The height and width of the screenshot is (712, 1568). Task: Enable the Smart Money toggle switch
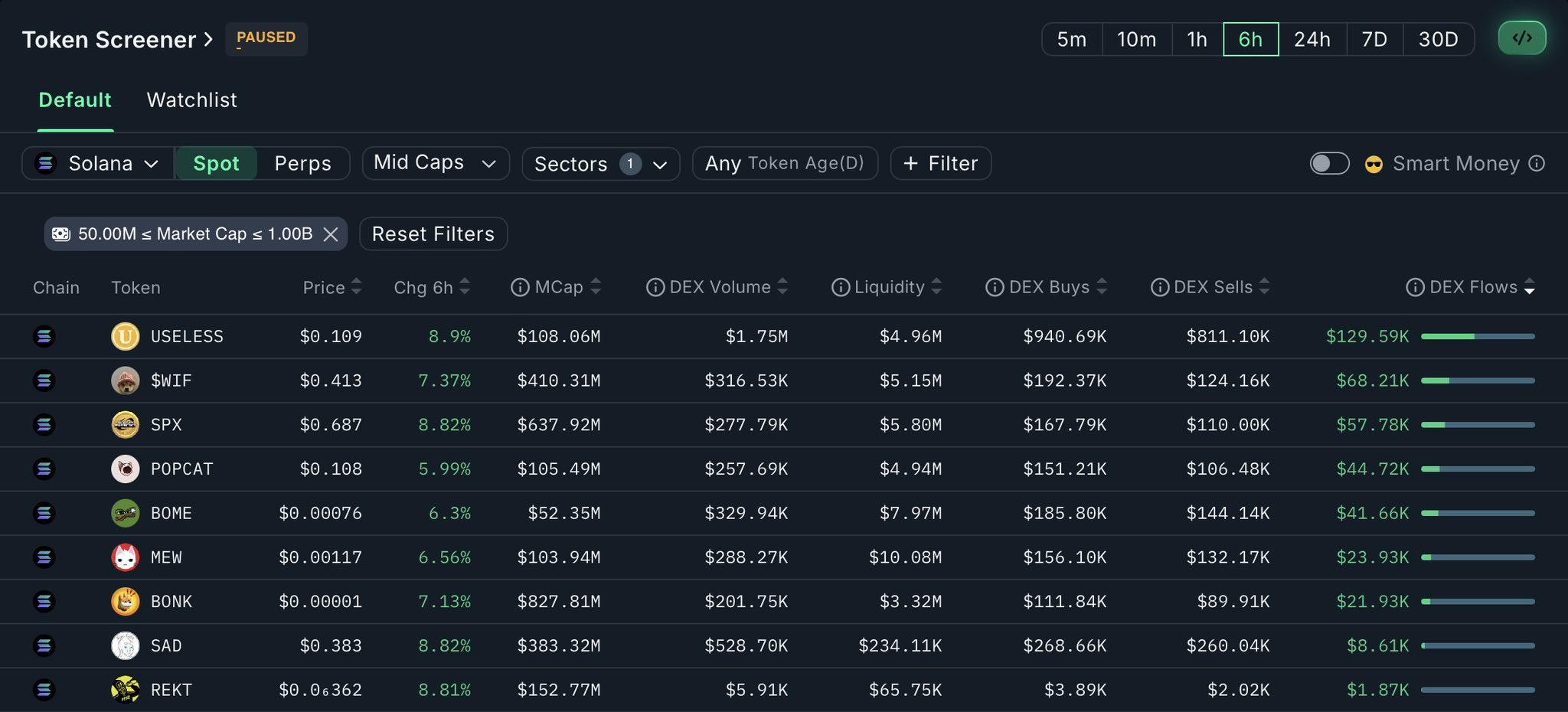pos(1329,164)
